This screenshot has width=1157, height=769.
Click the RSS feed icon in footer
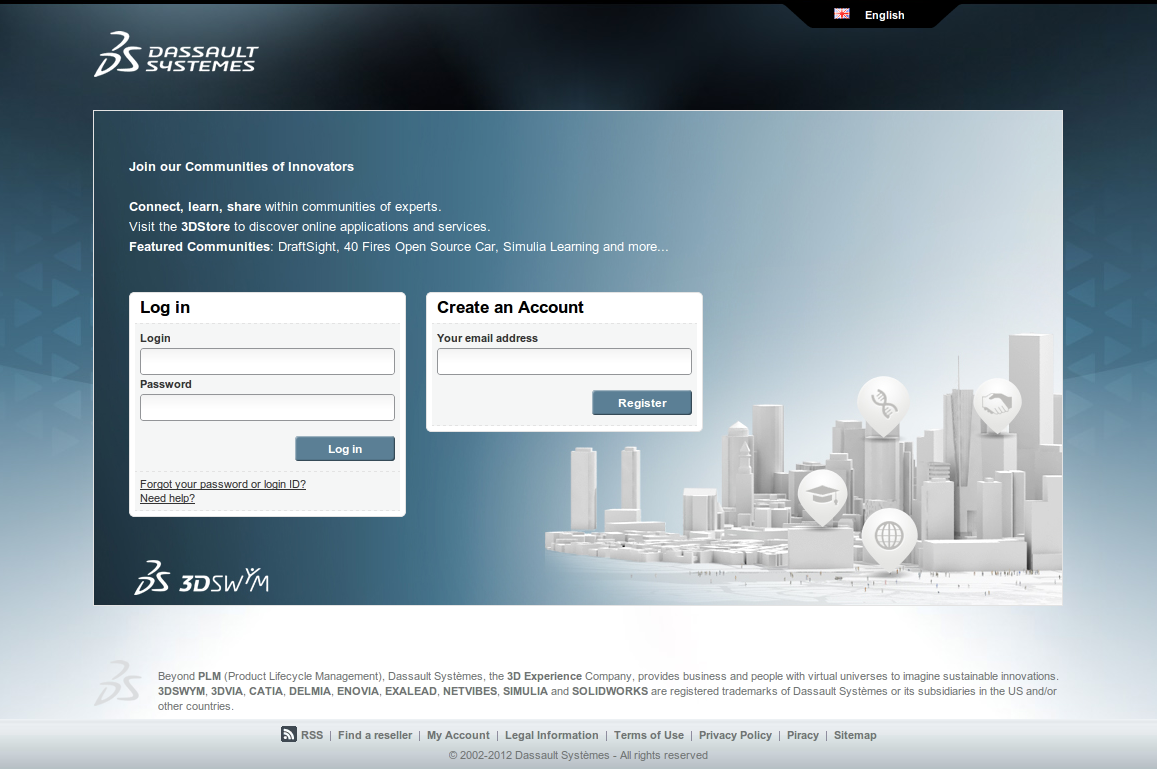[289, 734]
